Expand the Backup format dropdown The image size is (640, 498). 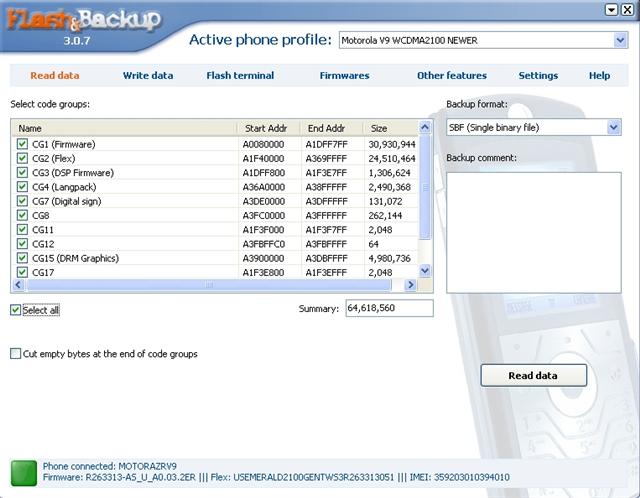613,127
